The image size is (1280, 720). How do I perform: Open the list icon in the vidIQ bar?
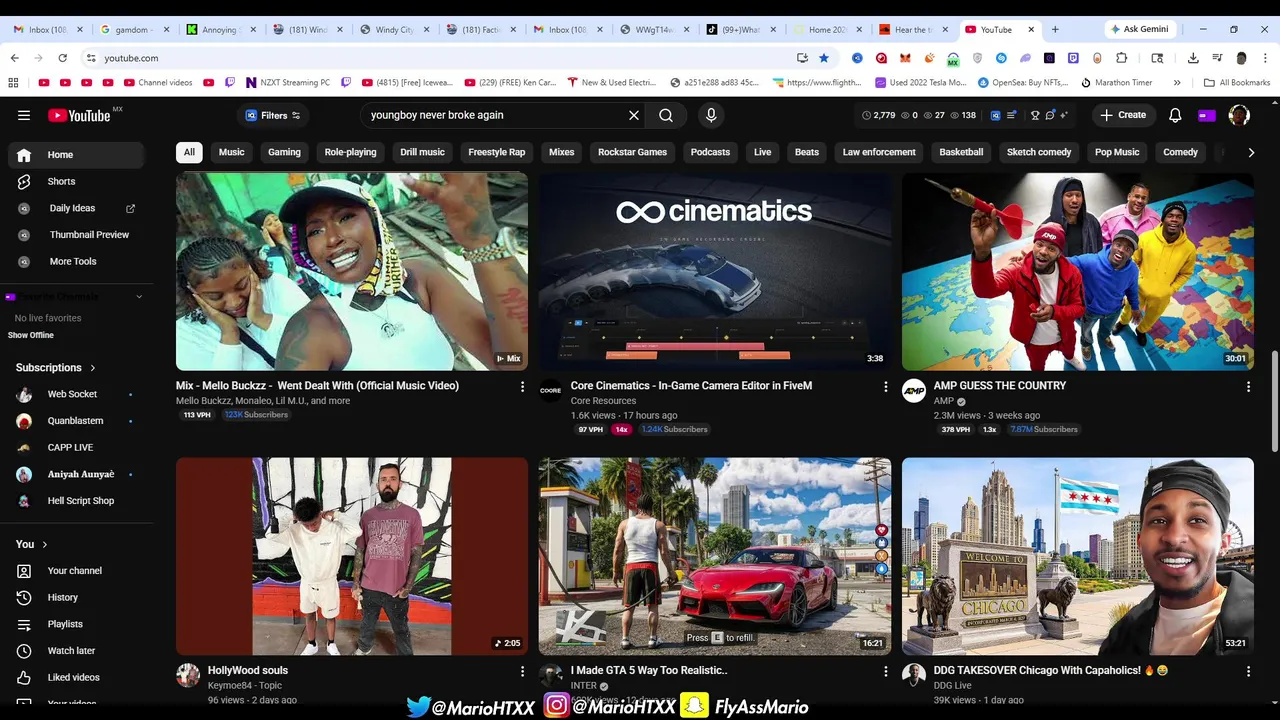[1013, 115]
